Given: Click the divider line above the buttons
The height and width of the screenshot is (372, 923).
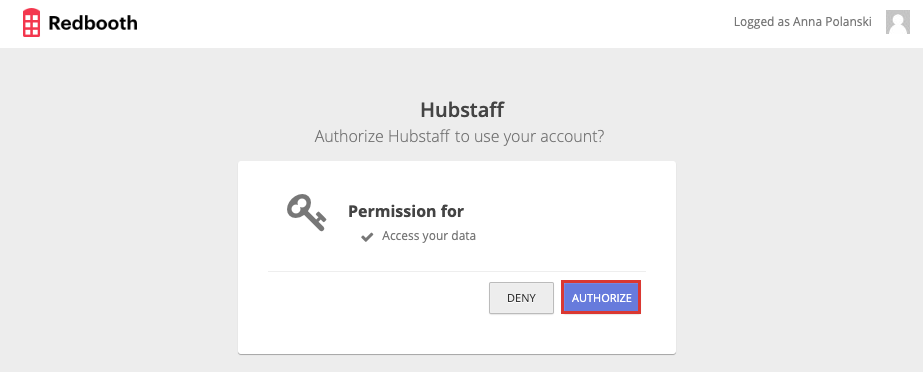Looking at the screenshot, I should [457, 271].
